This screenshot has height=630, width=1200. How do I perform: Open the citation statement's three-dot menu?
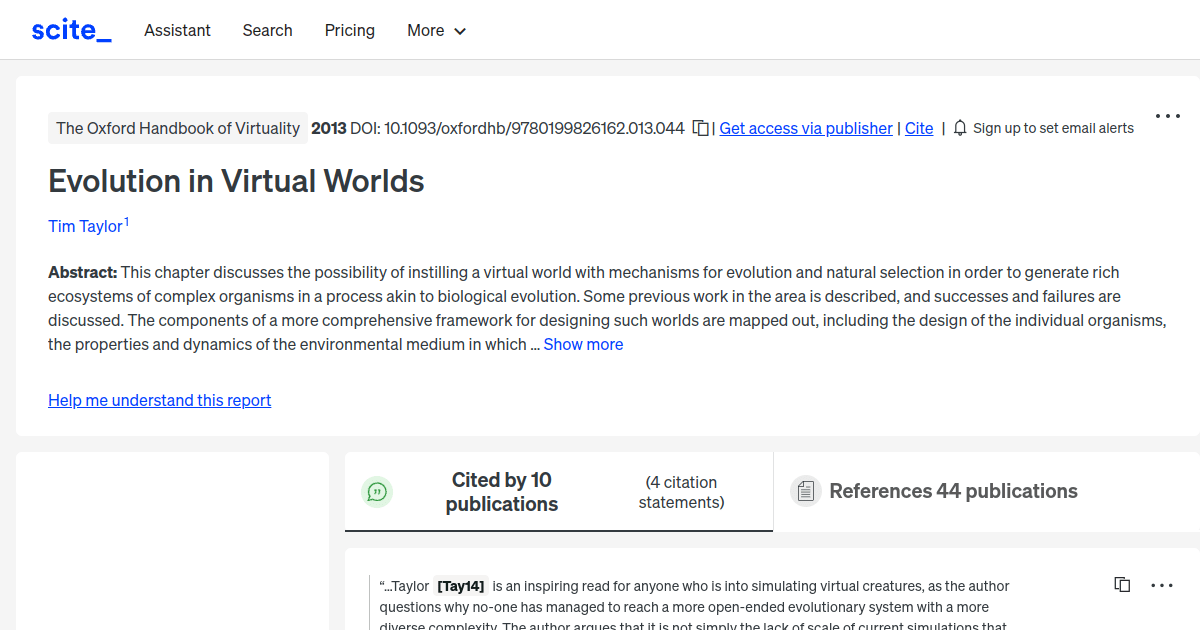(1161, 585)
